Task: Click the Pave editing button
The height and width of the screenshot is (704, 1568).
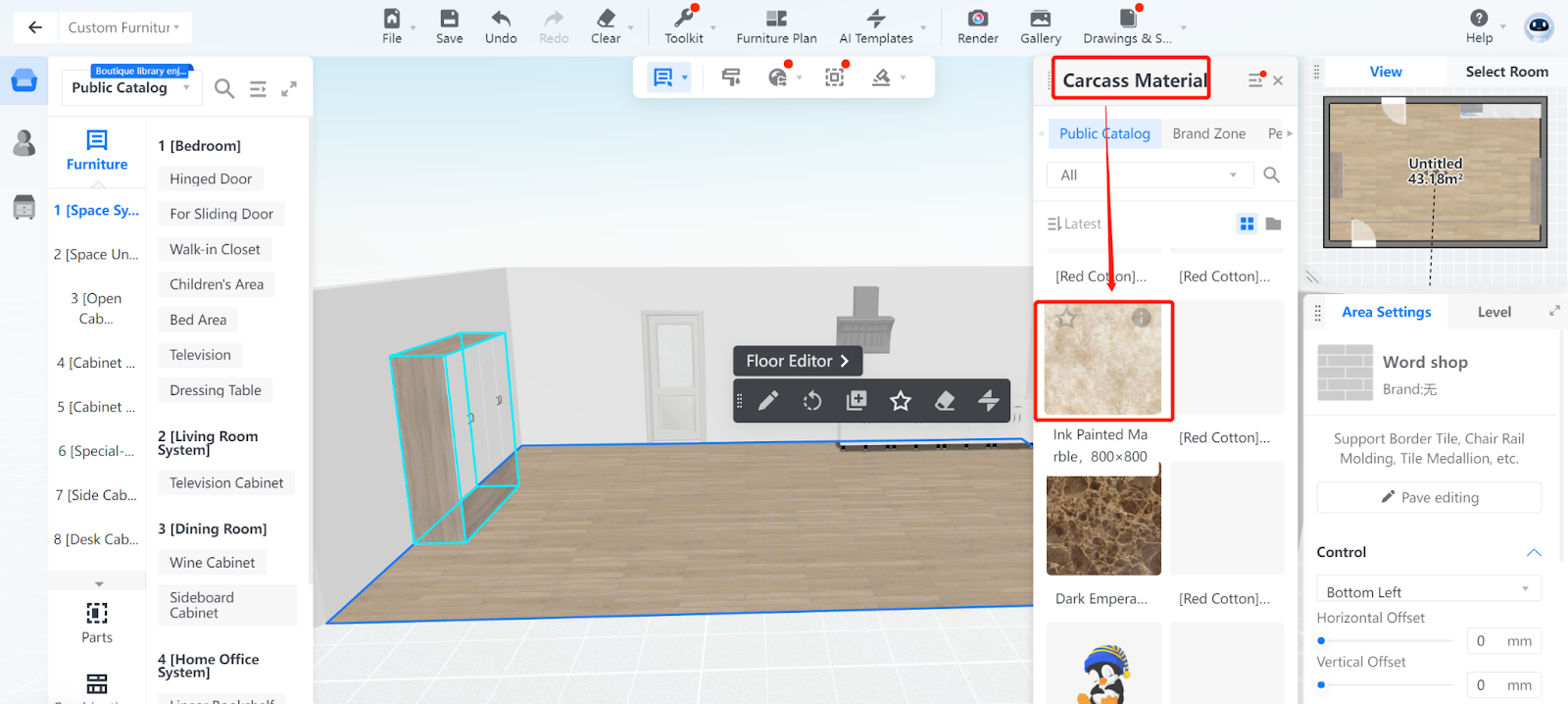Action: [x=1429, y=498]
